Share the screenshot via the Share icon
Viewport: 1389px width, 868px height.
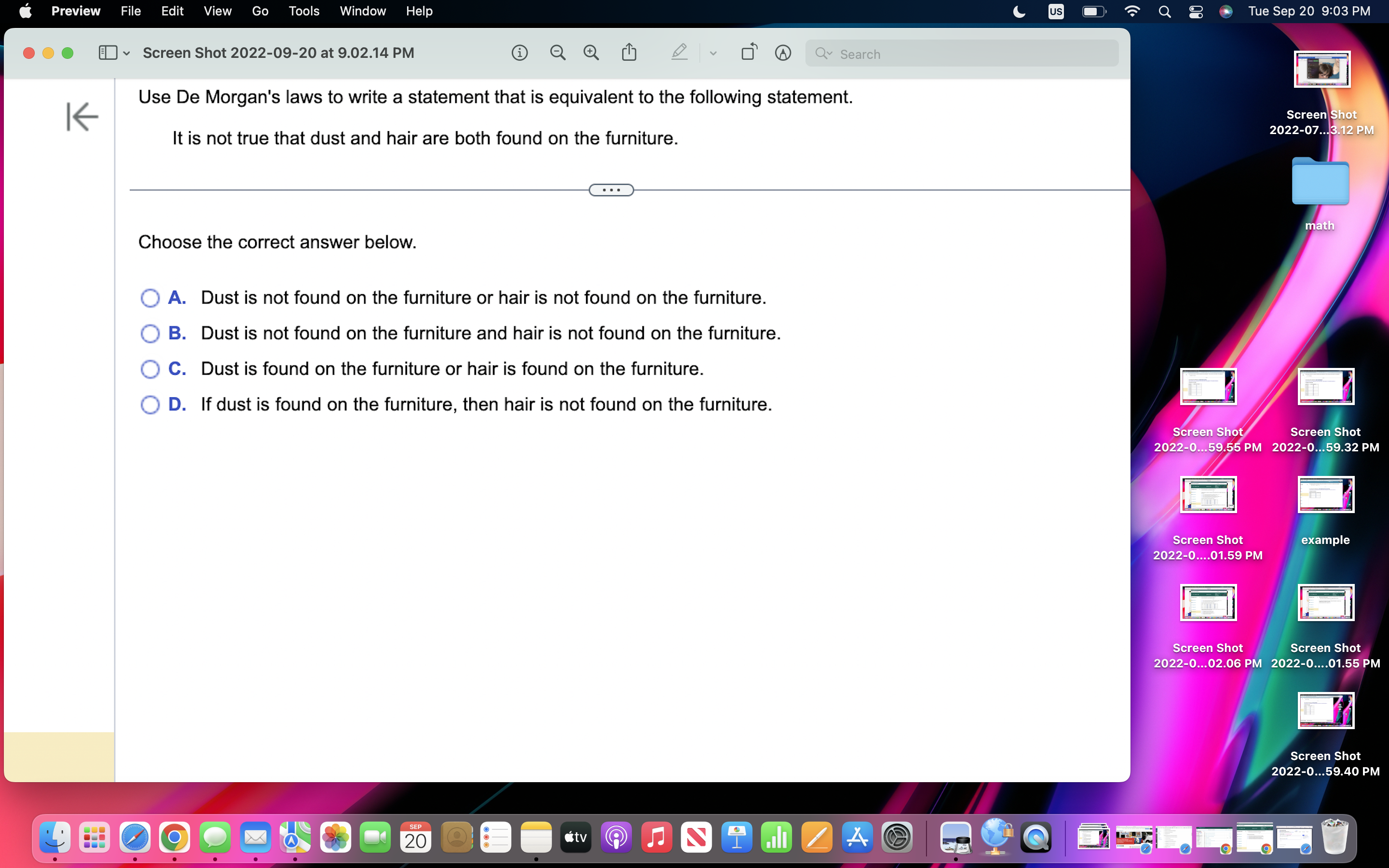click(630, 52)
